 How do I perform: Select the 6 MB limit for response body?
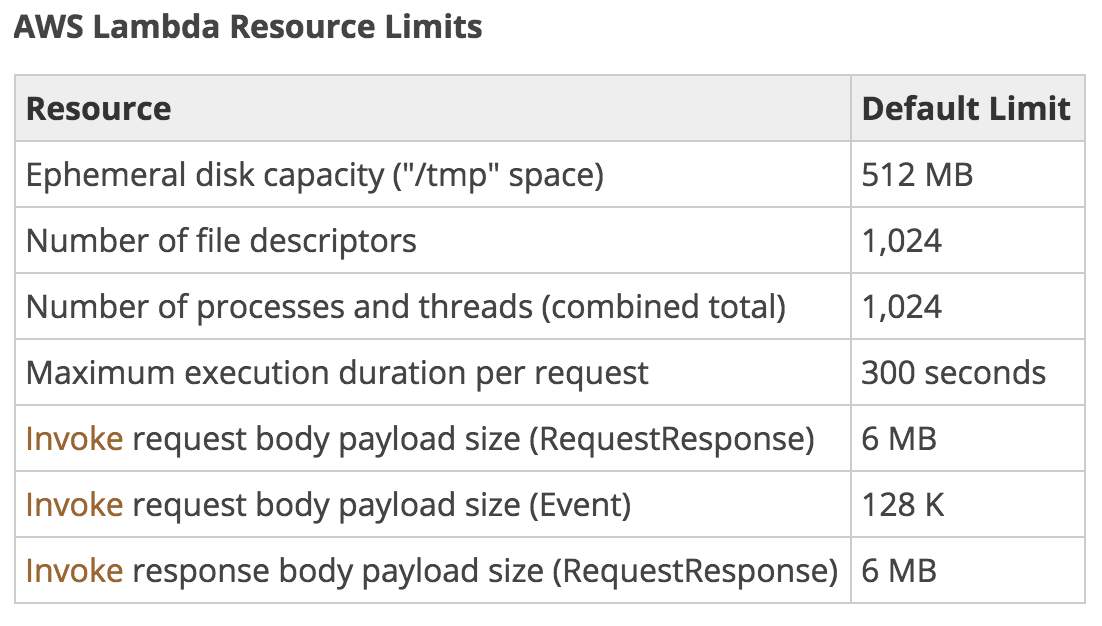click(x=898, y=571)
